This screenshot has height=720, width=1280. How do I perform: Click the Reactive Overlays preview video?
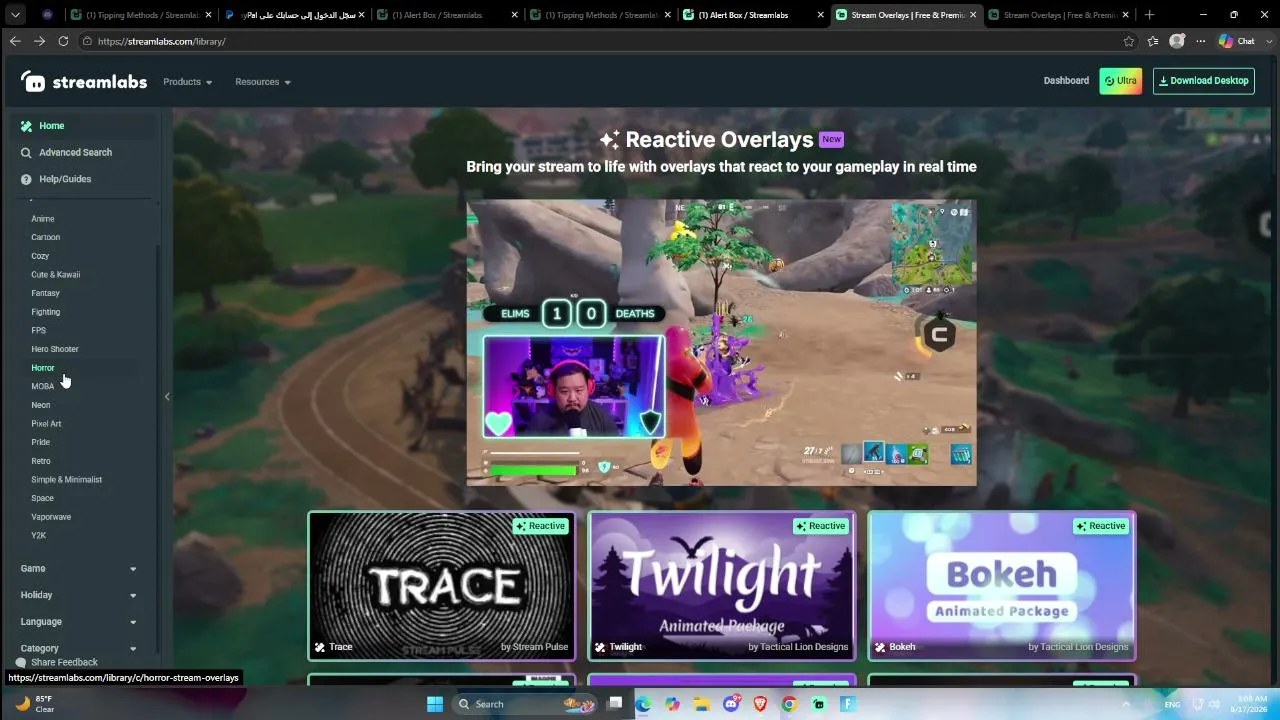pyautogui.click(x=721, y=343)
